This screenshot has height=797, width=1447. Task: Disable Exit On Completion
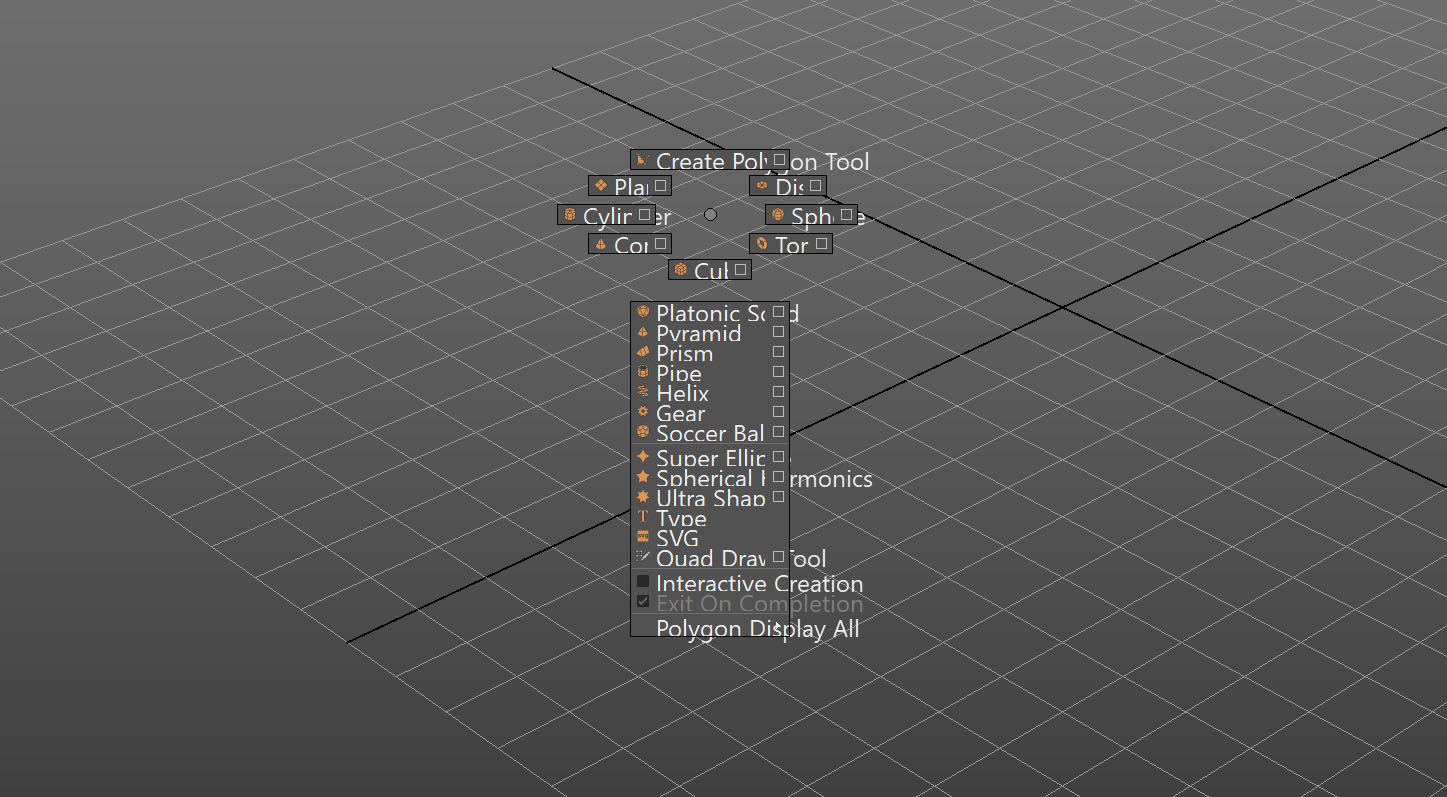[x=642, y=600]
